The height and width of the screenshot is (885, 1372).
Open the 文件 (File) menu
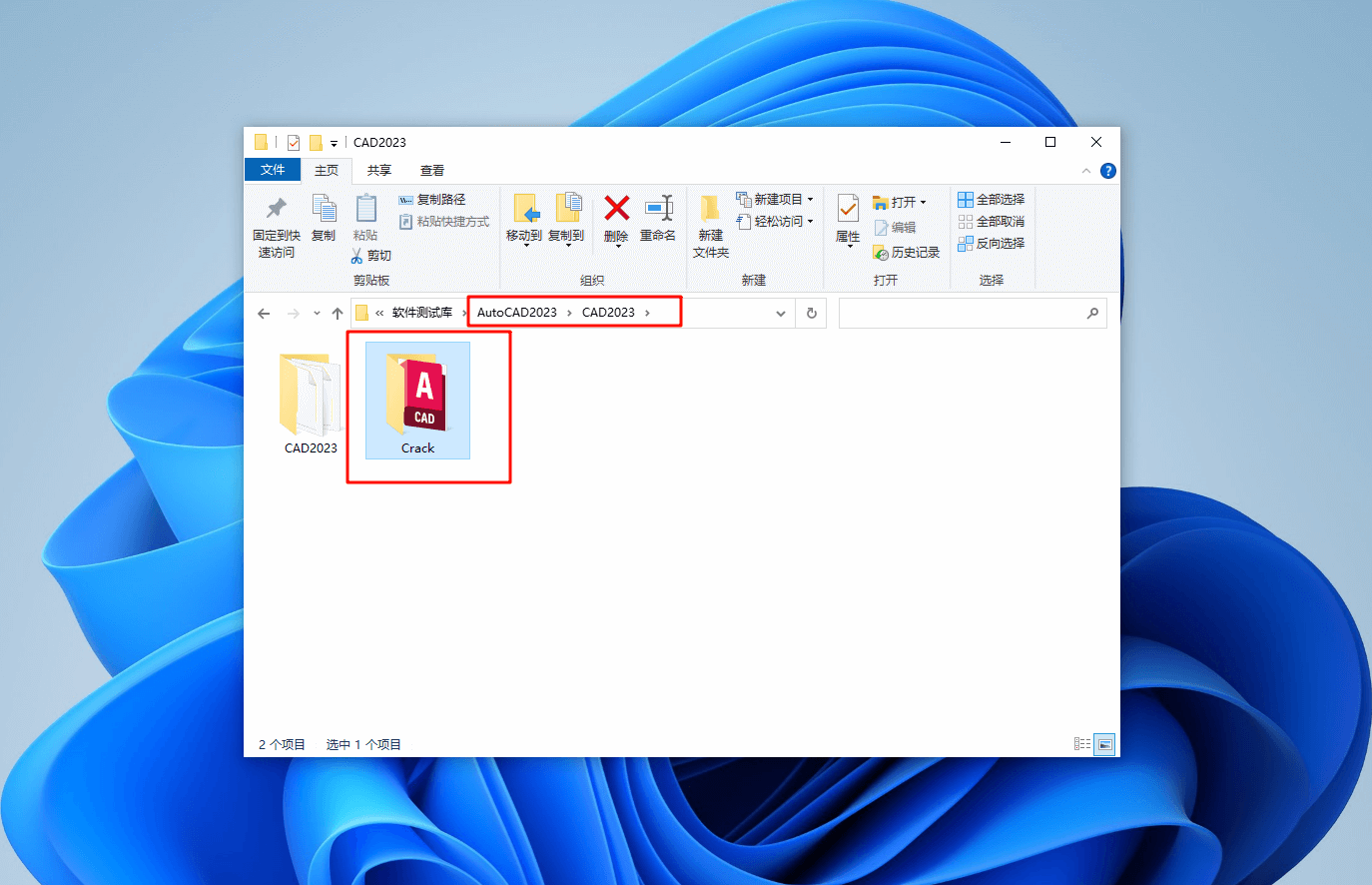click(x=273, y=170)
